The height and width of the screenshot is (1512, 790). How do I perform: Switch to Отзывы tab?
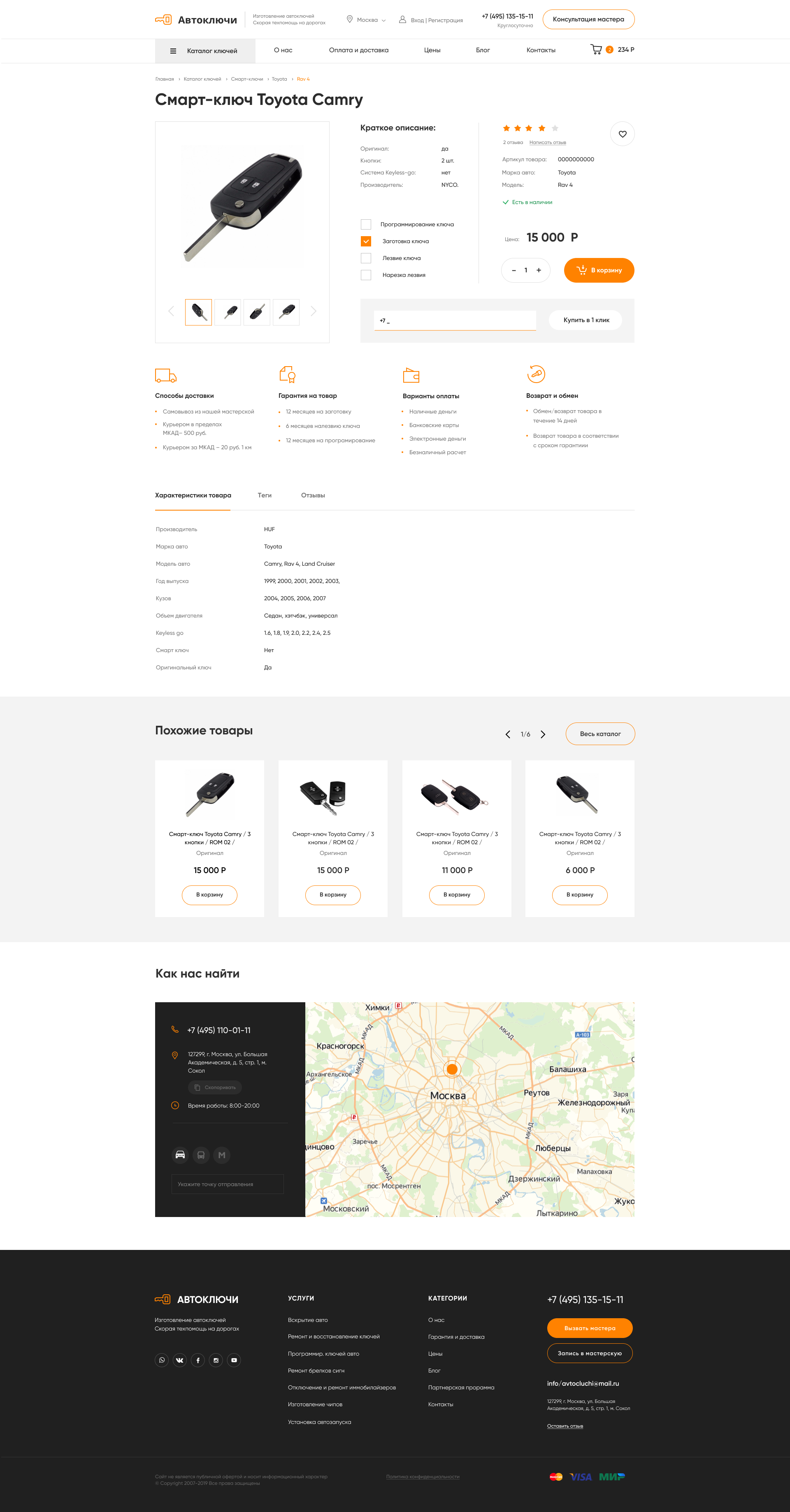(x=313, y=495)
